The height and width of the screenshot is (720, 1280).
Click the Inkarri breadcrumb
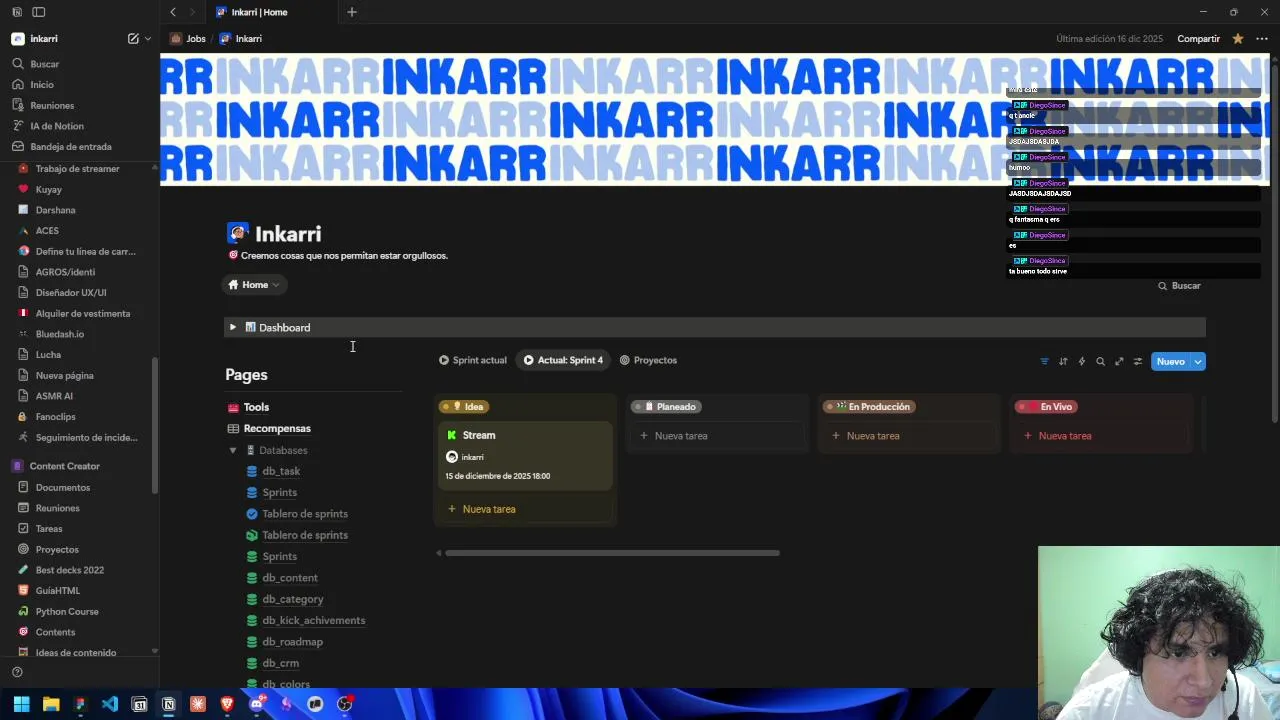(241, 39)
